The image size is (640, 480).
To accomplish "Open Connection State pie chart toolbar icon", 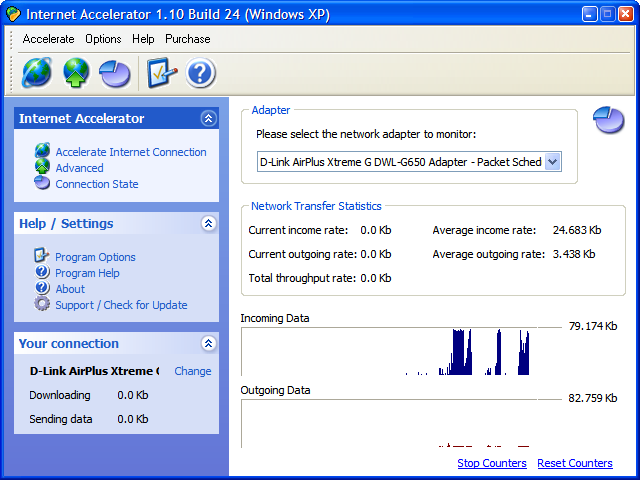I will [x=115, y=73].
